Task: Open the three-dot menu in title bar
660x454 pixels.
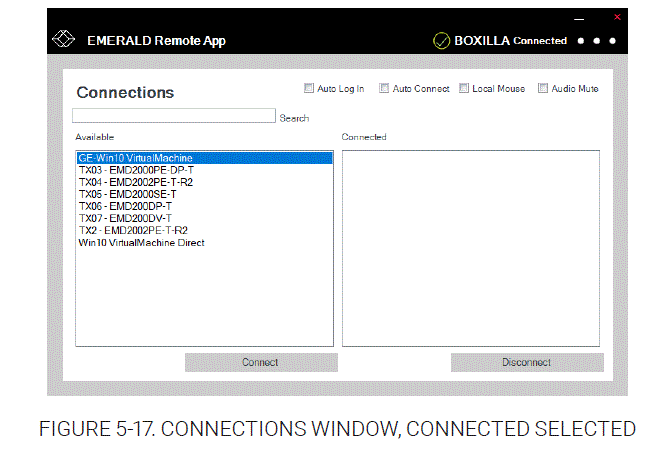Action: 596,41
